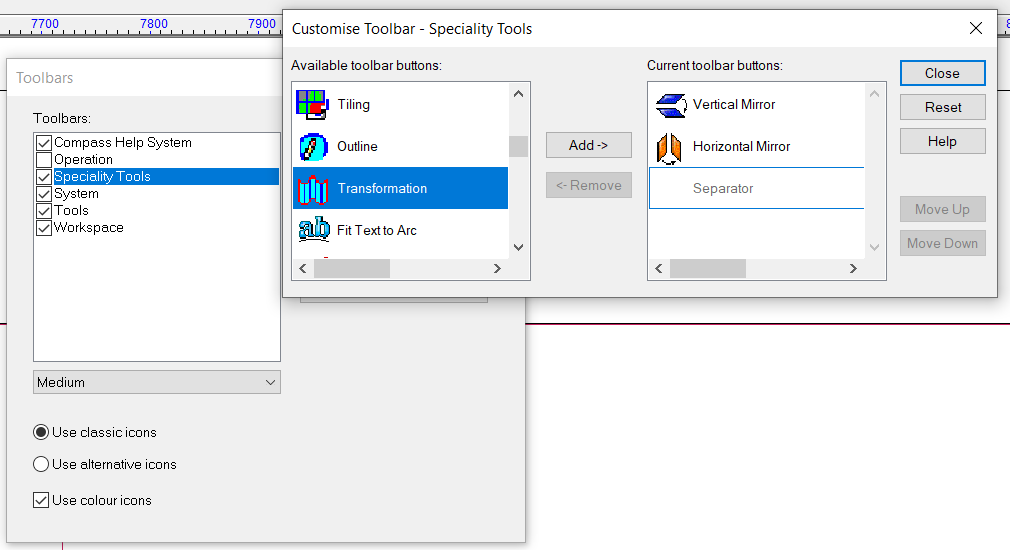Click the available list horizontal scroll left arrow
The height and width of the screenshot is (550, 1010).
[303, 269]
